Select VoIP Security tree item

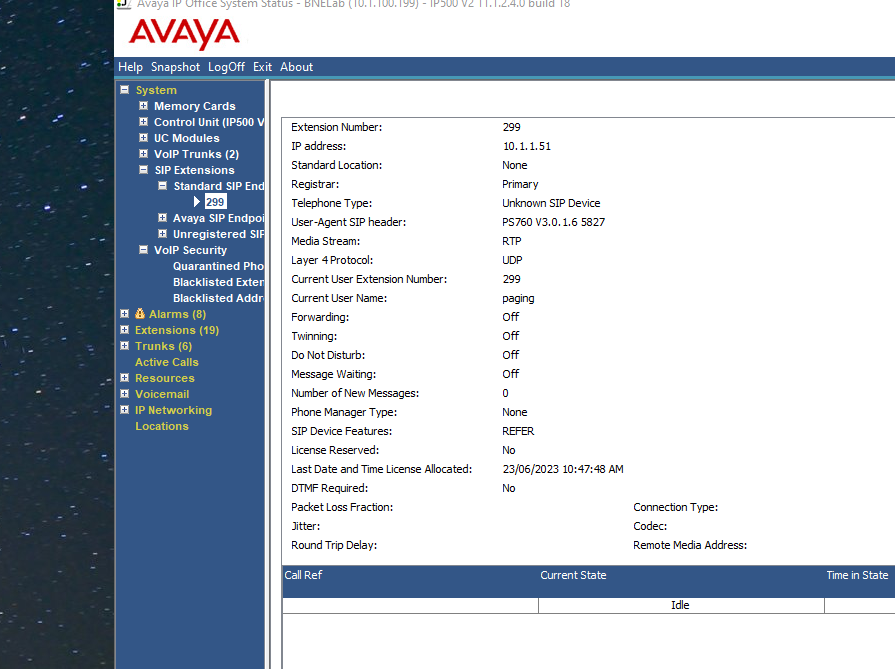(190, 250)
